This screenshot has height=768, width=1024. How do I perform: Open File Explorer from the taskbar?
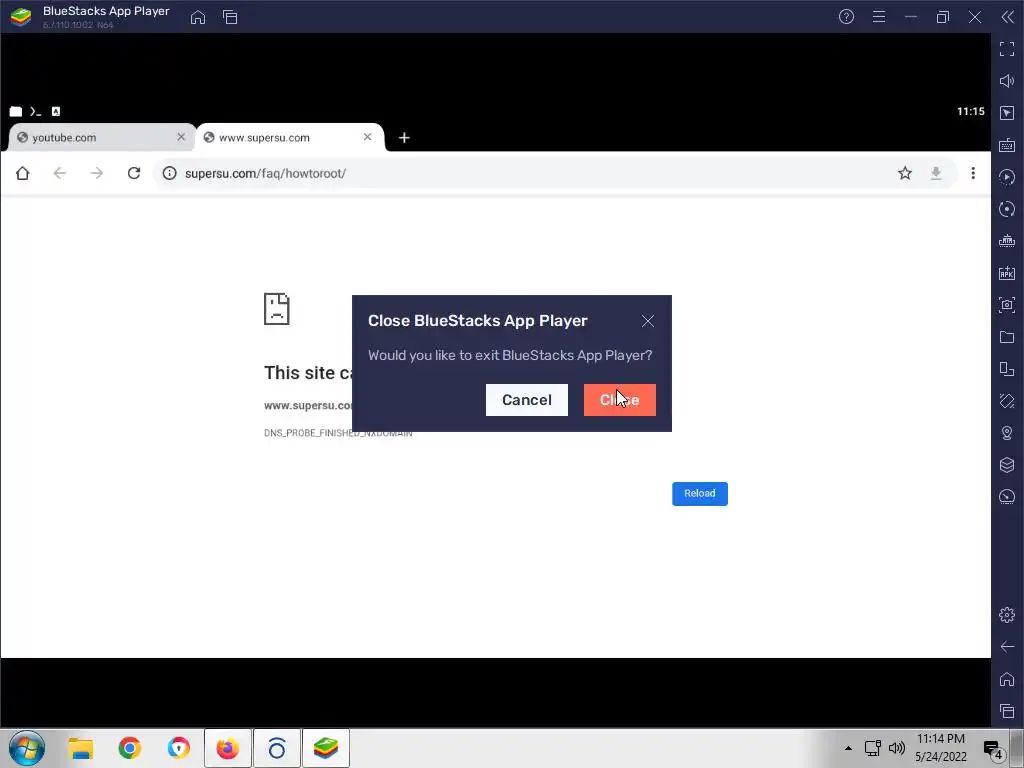coord(81,748)
